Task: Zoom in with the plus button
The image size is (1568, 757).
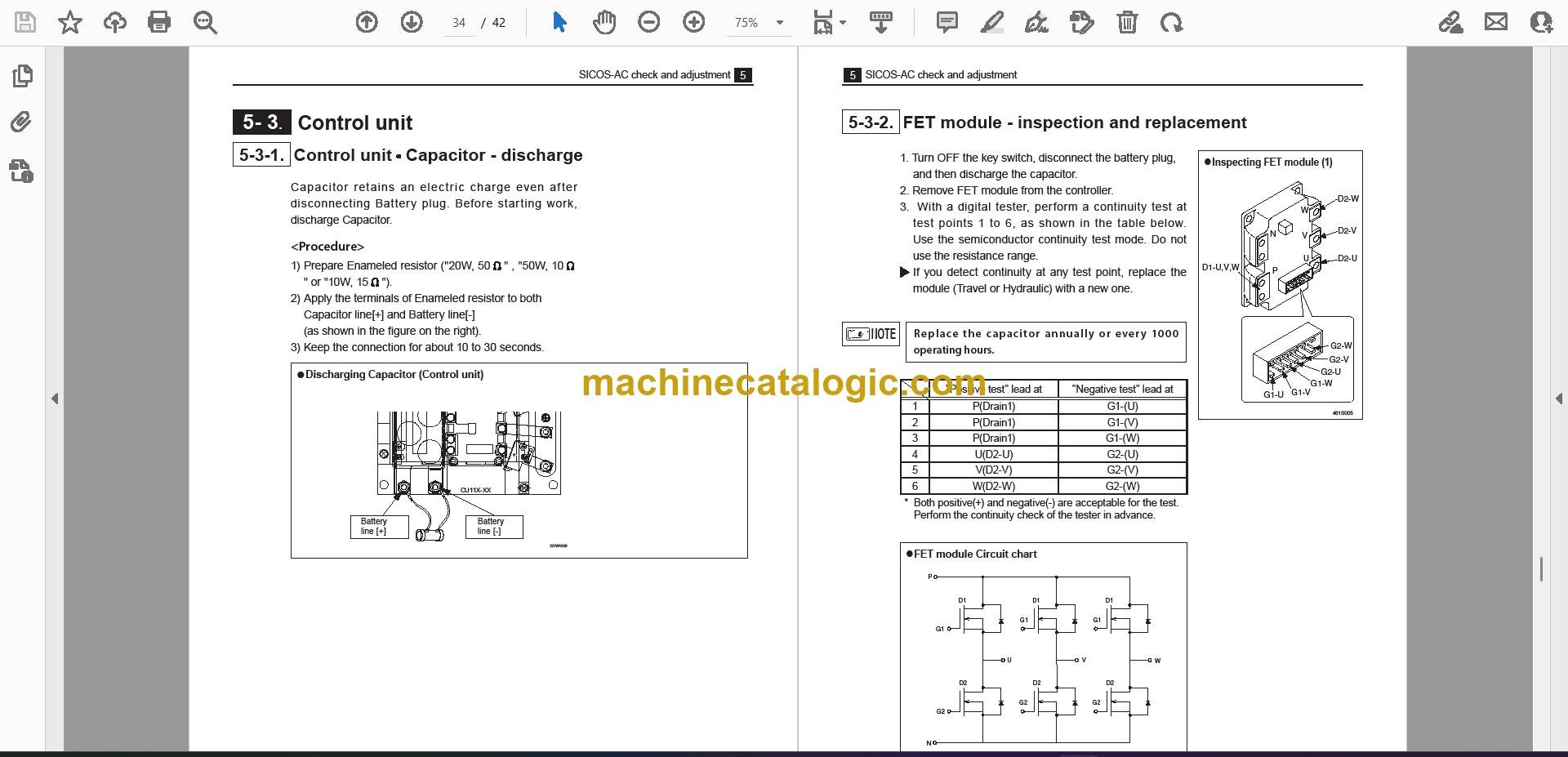Action: (x=694, y=23)
